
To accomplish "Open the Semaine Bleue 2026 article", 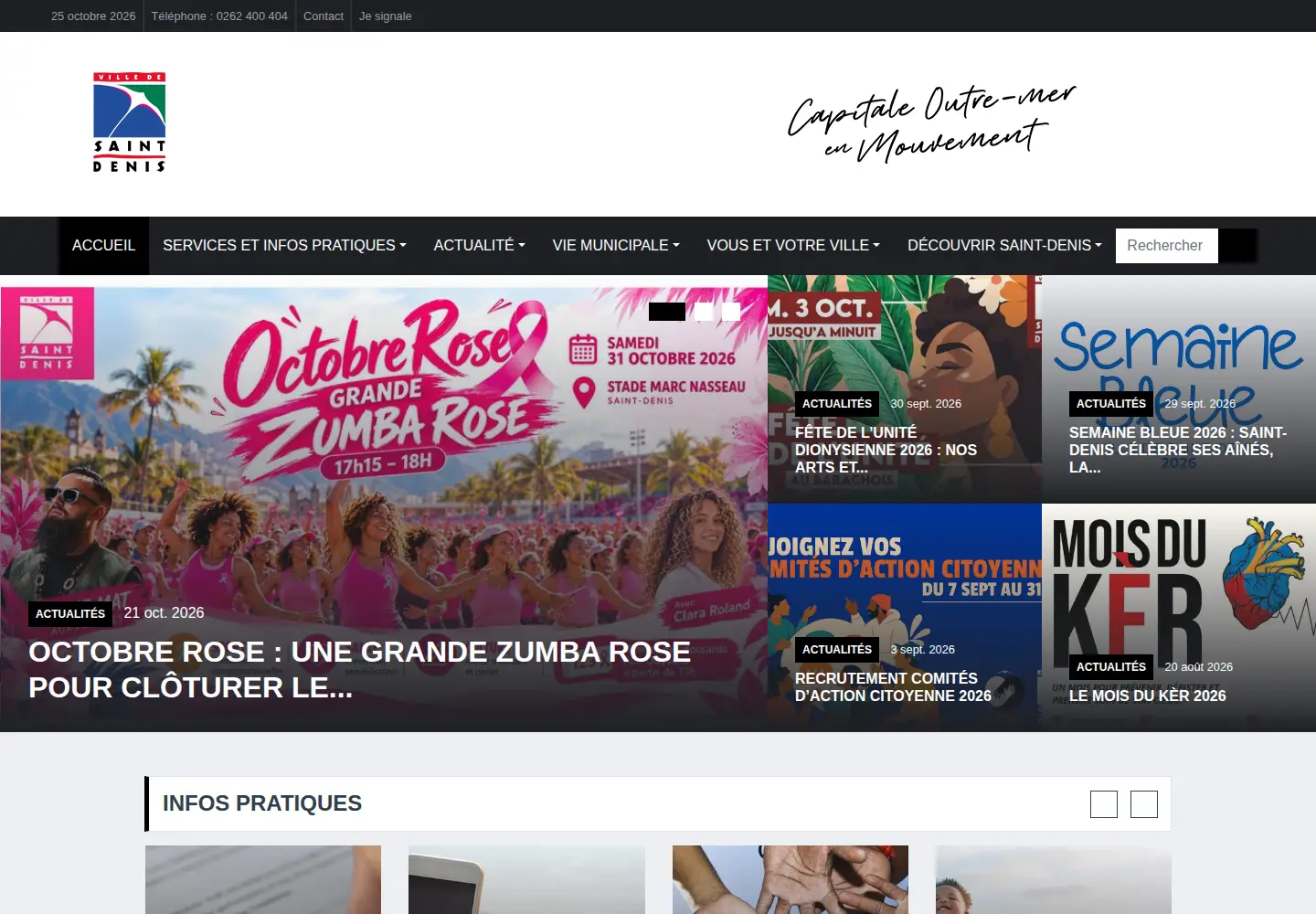I will pos(1178,450).
